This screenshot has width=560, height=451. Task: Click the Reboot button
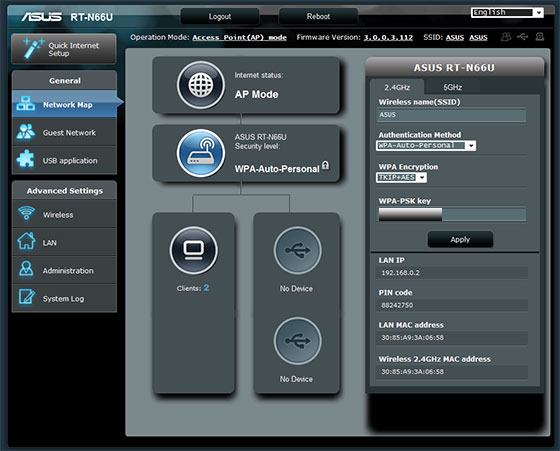pyautogui.click(x=318, y=16)
